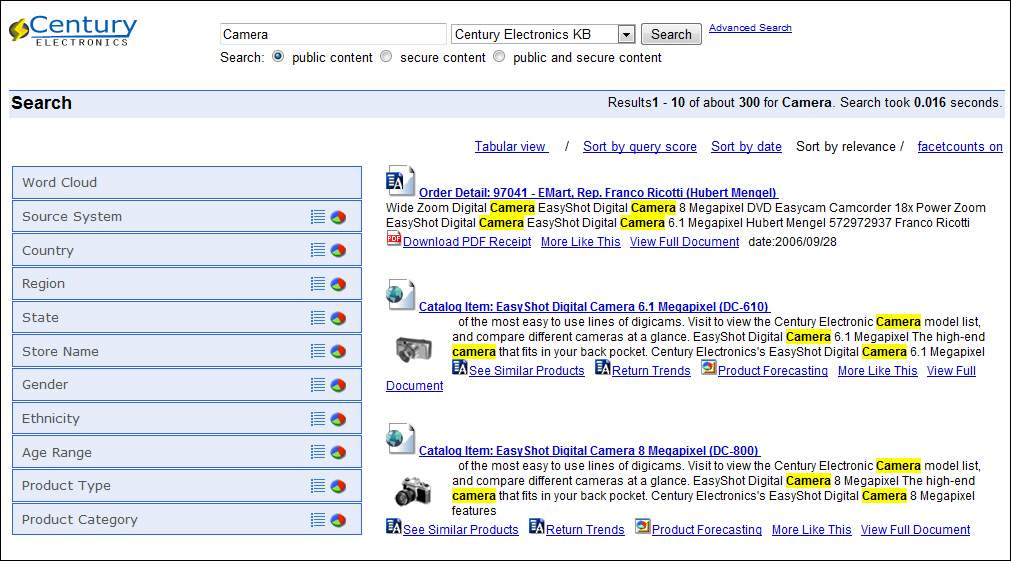The height and width of the screenshot is (561, 1011).
Task: Expand the Country facet panel
Action: (187, 250)
